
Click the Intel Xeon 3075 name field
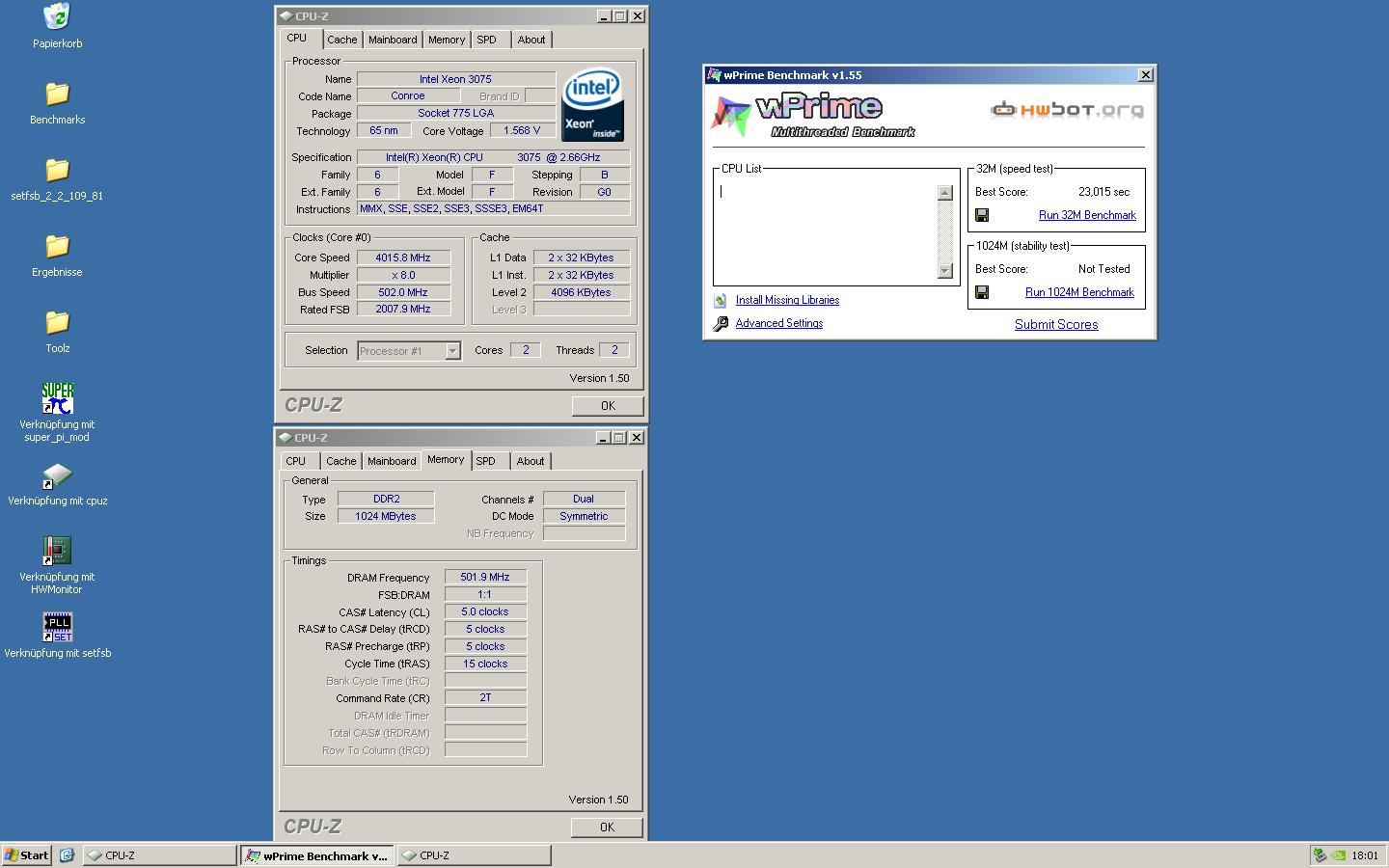[456, 79]
